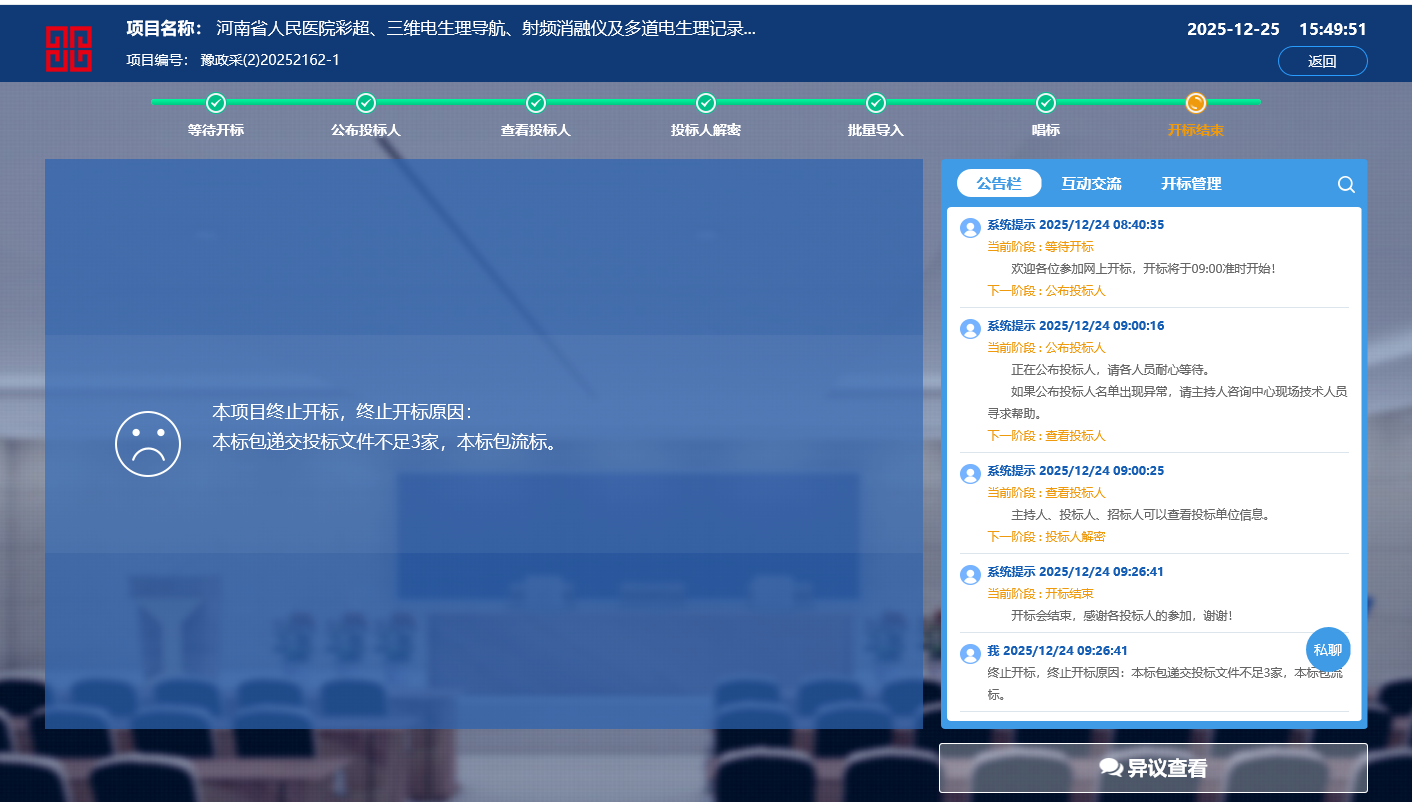1412x802 pixels.
Task: Click the orange 开标结束 step icon
Action: point(1196,103)
